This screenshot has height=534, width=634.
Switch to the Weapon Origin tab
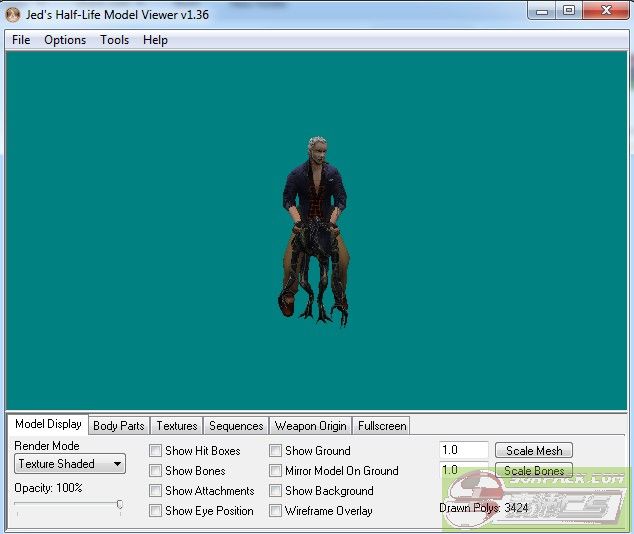(311, 426)
